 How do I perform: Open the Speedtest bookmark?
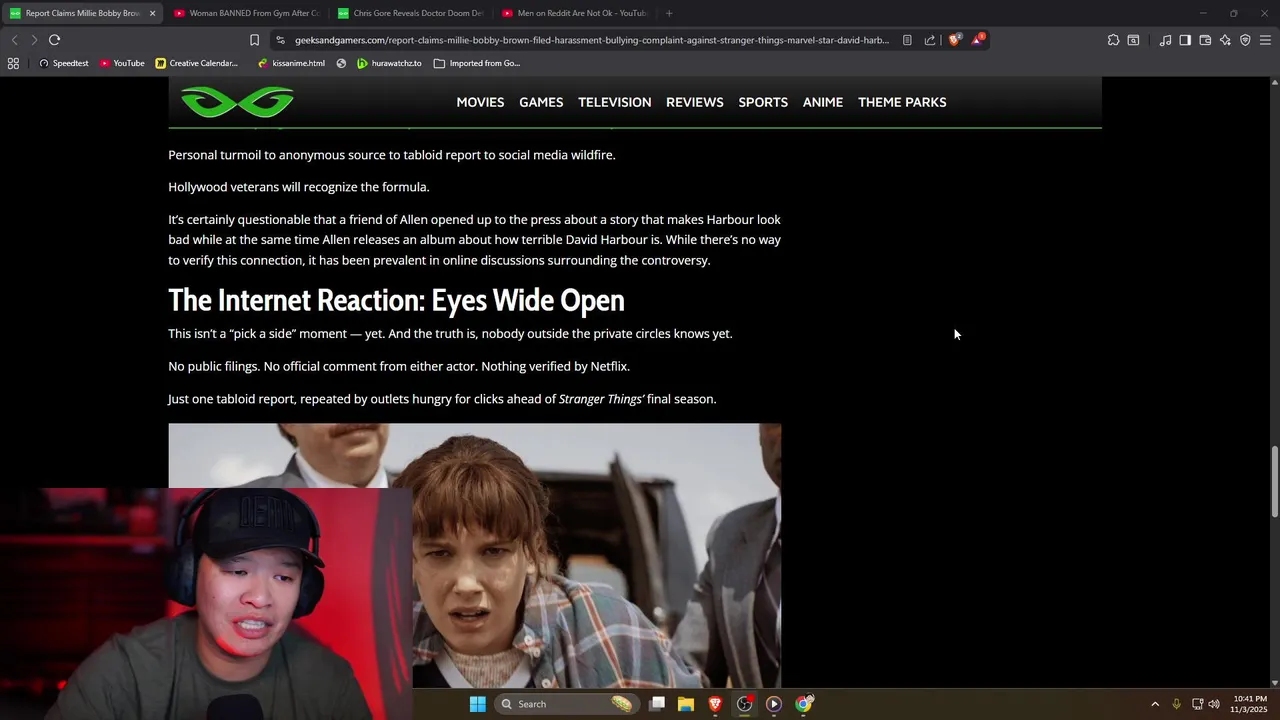click(x=63, y=63)
